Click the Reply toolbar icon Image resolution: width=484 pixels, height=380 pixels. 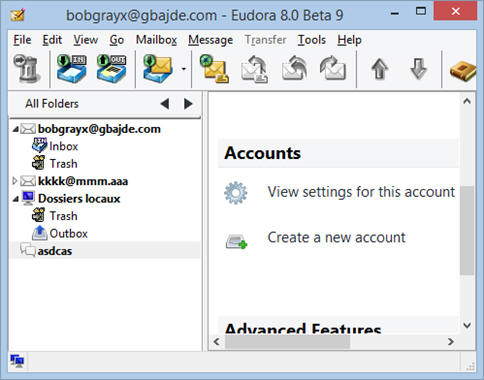254,69
